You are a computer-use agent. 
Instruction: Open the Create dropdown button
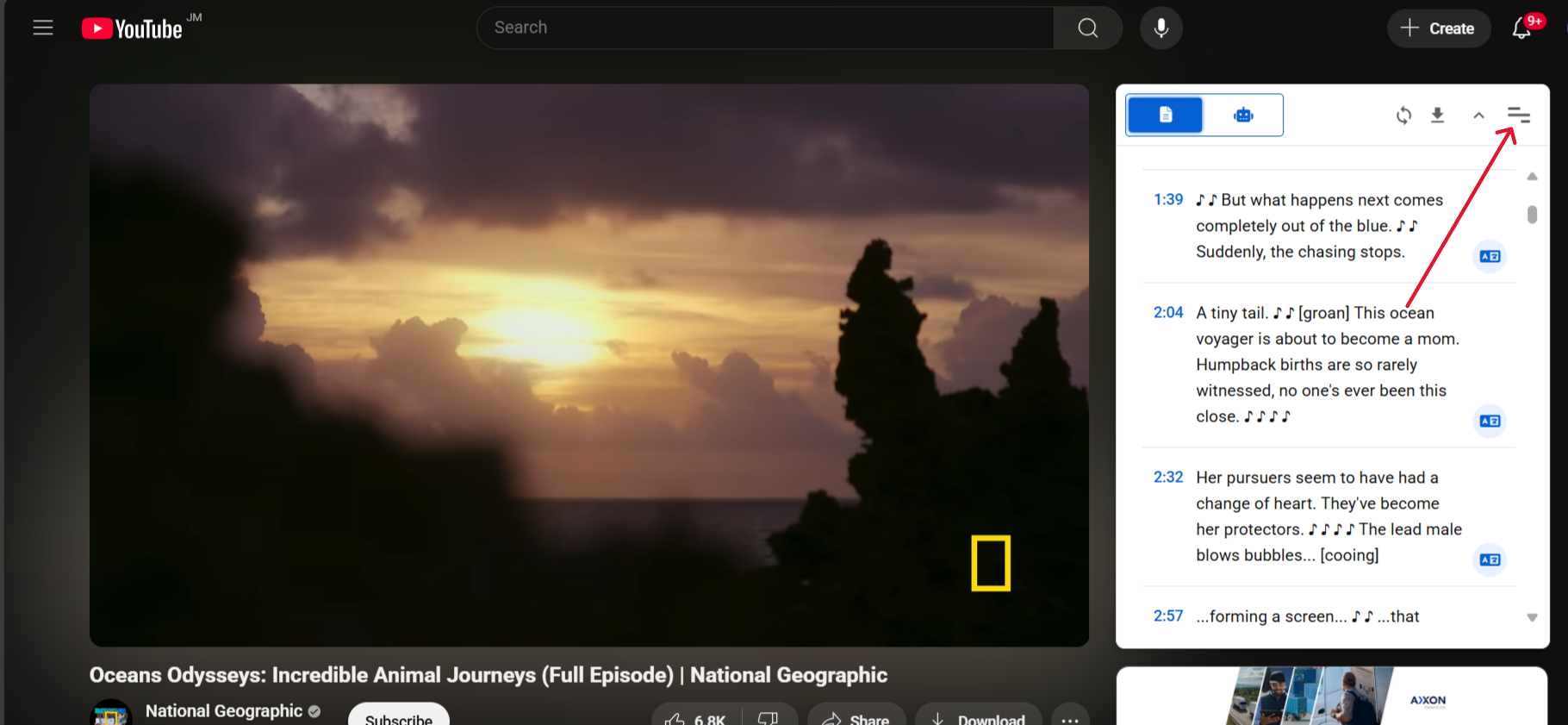pos(1438,28)
